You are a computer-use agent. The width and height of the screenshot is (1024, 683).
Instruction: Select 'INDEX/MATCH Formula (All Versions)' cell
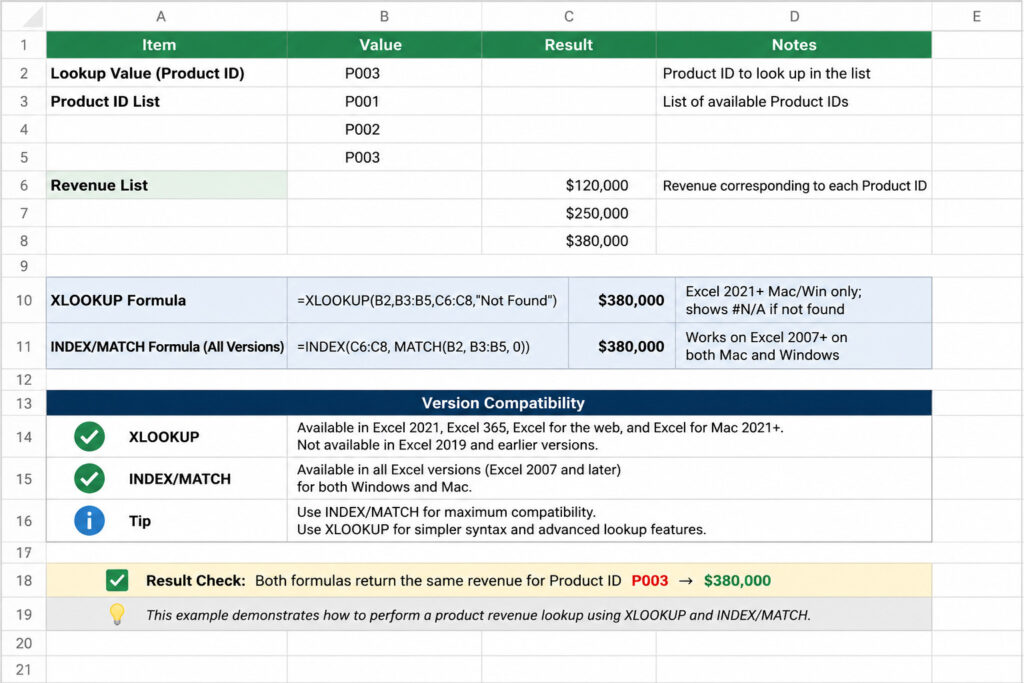[x=167, y=346]
